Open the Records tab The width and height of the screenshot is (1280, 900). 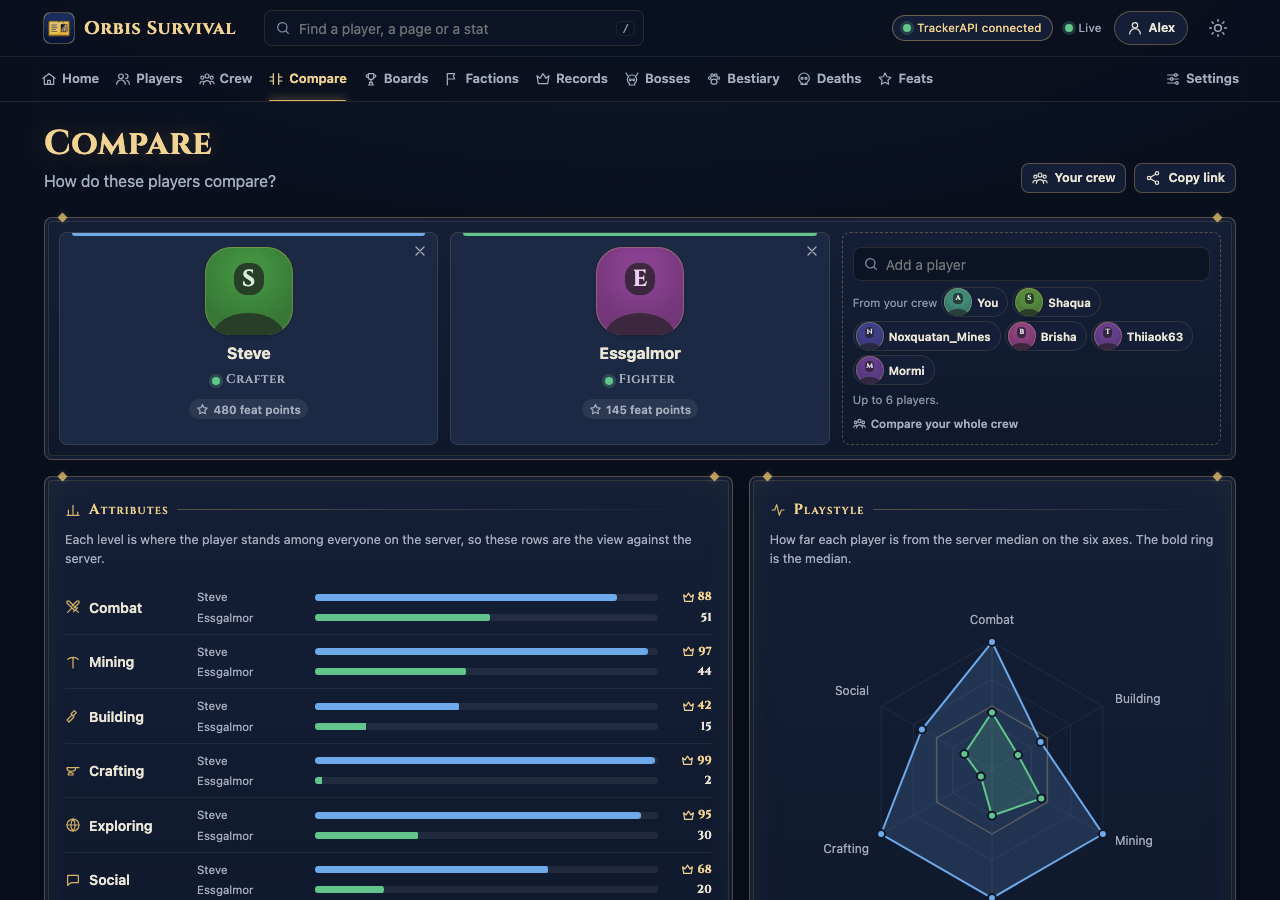[572, 79]
